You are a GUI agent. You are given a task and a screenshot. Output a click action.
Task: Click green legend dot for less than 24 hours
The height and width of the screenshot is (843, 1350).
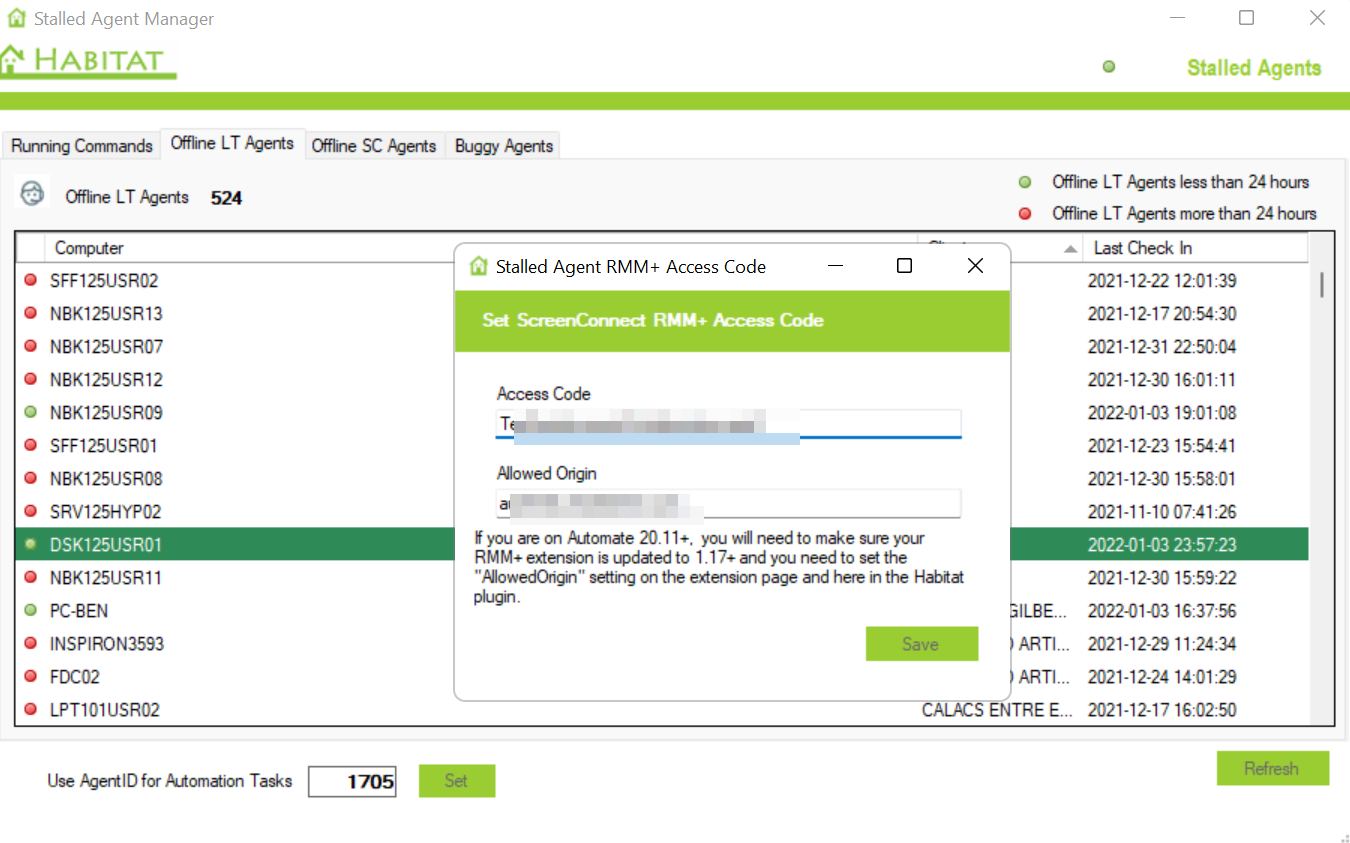(x=1025, y=182)
